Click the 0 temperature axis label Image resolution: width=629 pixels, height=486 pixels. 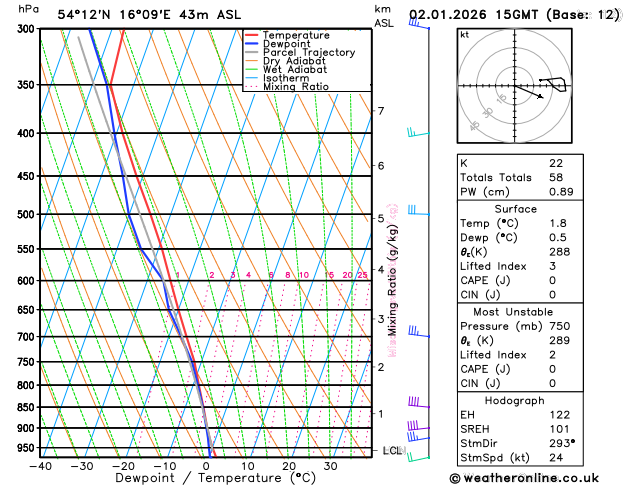(x=206, y=466)
